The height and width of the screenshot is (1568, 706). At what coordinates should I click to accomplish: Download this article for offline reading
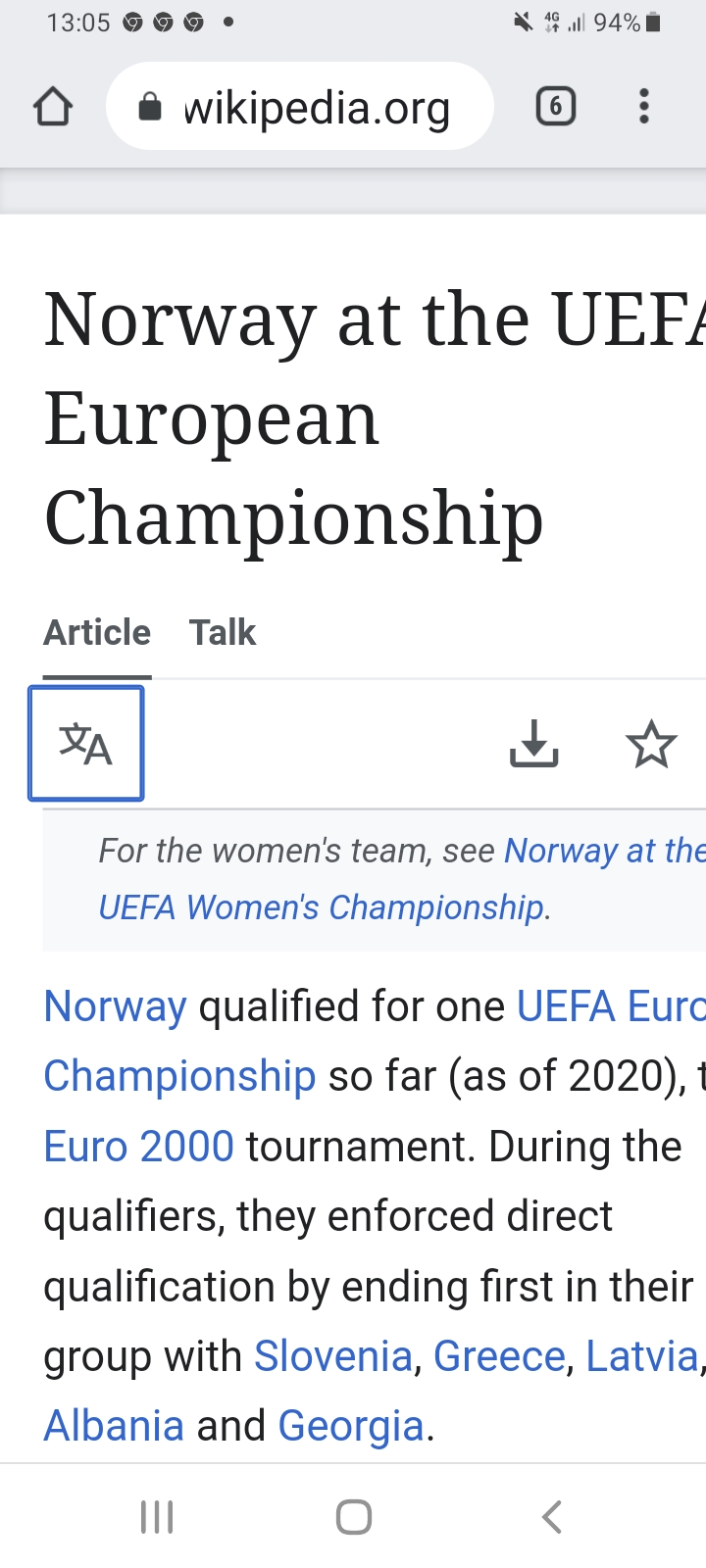533,743
